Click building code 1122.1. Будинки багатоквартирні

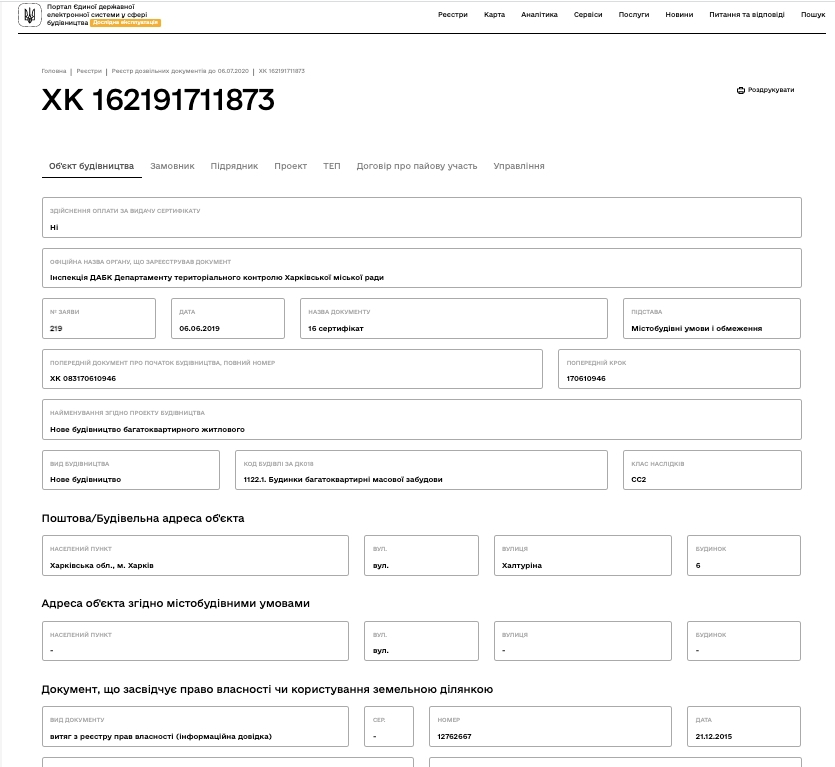coord(343,480)
